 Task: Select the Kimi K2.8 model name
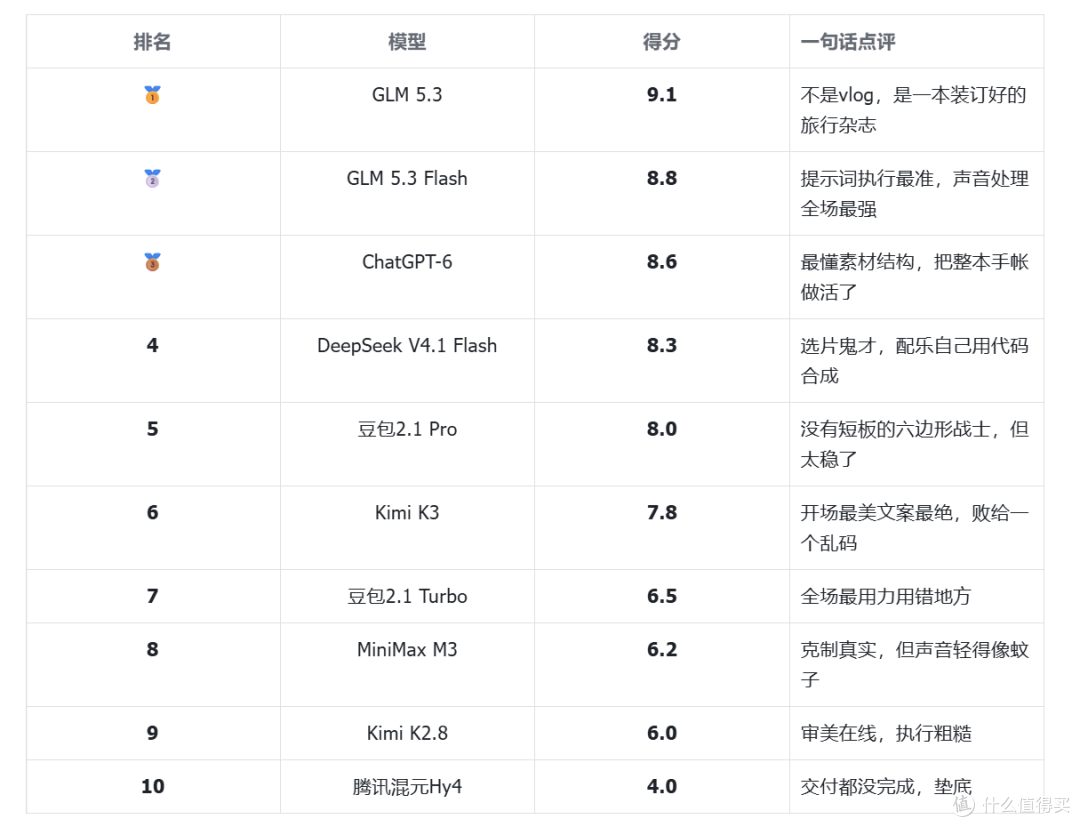click(x=407, y=733)
